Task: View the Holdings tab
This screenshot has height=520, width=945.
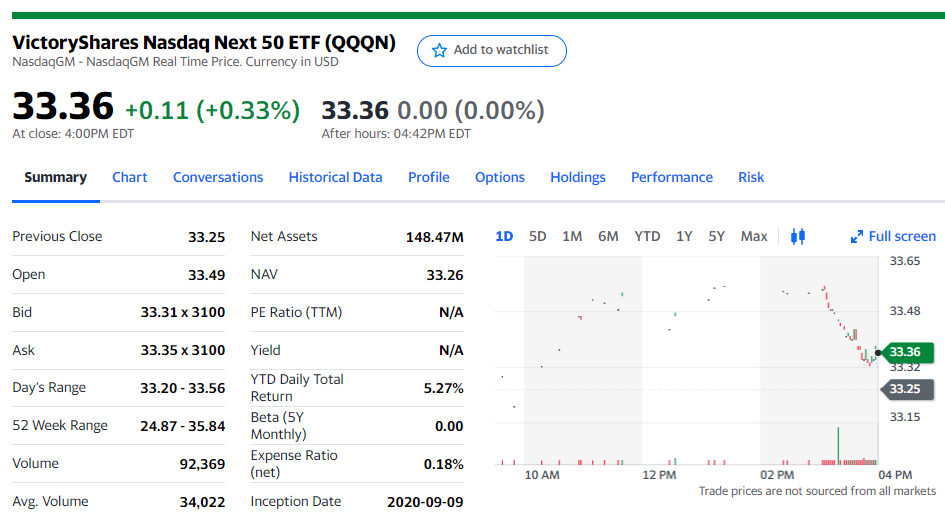Action: coord(578,177)
